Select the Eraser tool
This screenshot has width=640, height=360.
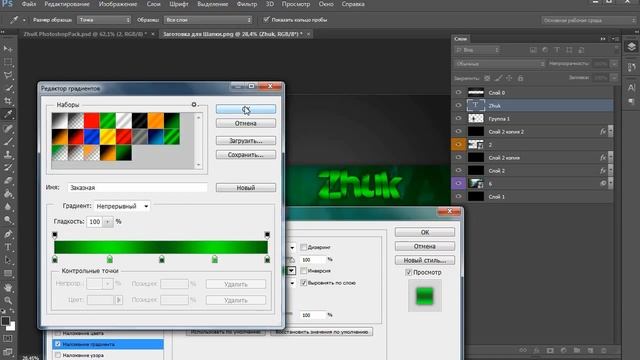coord(8,180)
